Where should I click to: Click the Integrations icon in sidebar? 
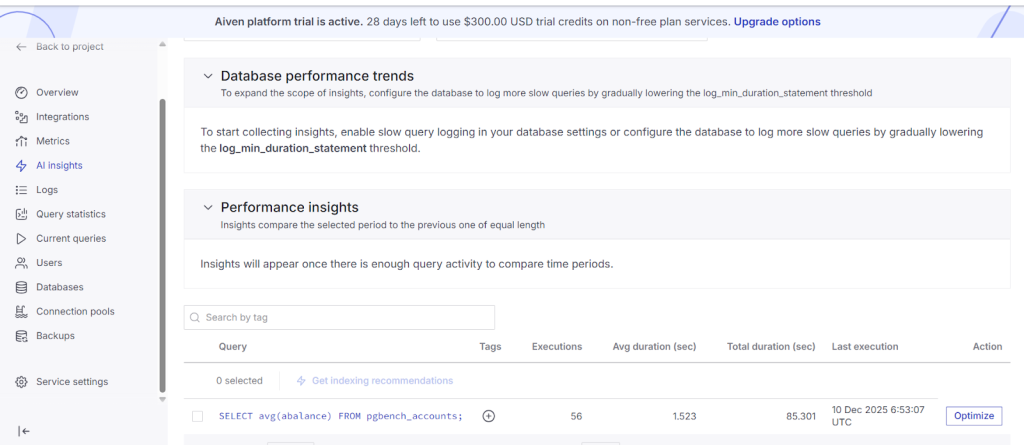tap(21, 117)
